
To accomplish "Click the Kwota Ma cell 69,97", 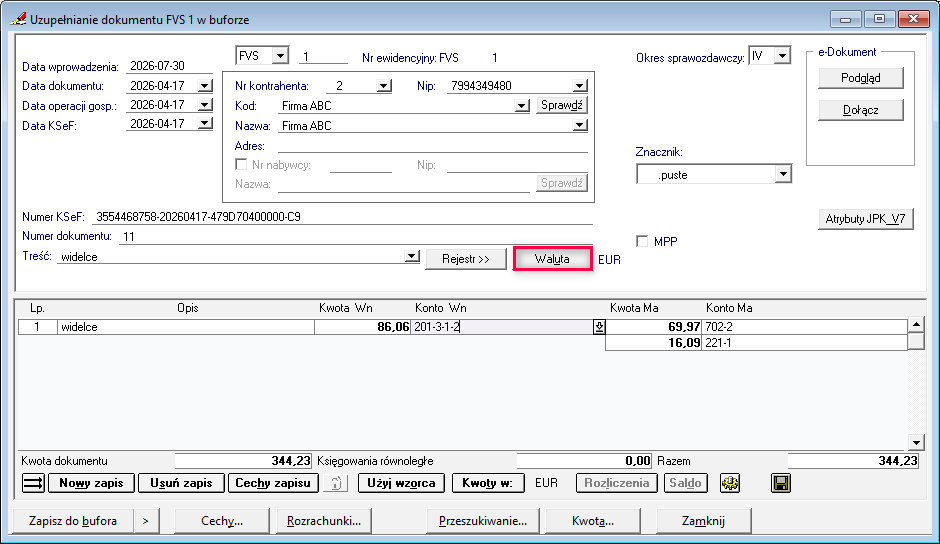I will tap(653, 327).
